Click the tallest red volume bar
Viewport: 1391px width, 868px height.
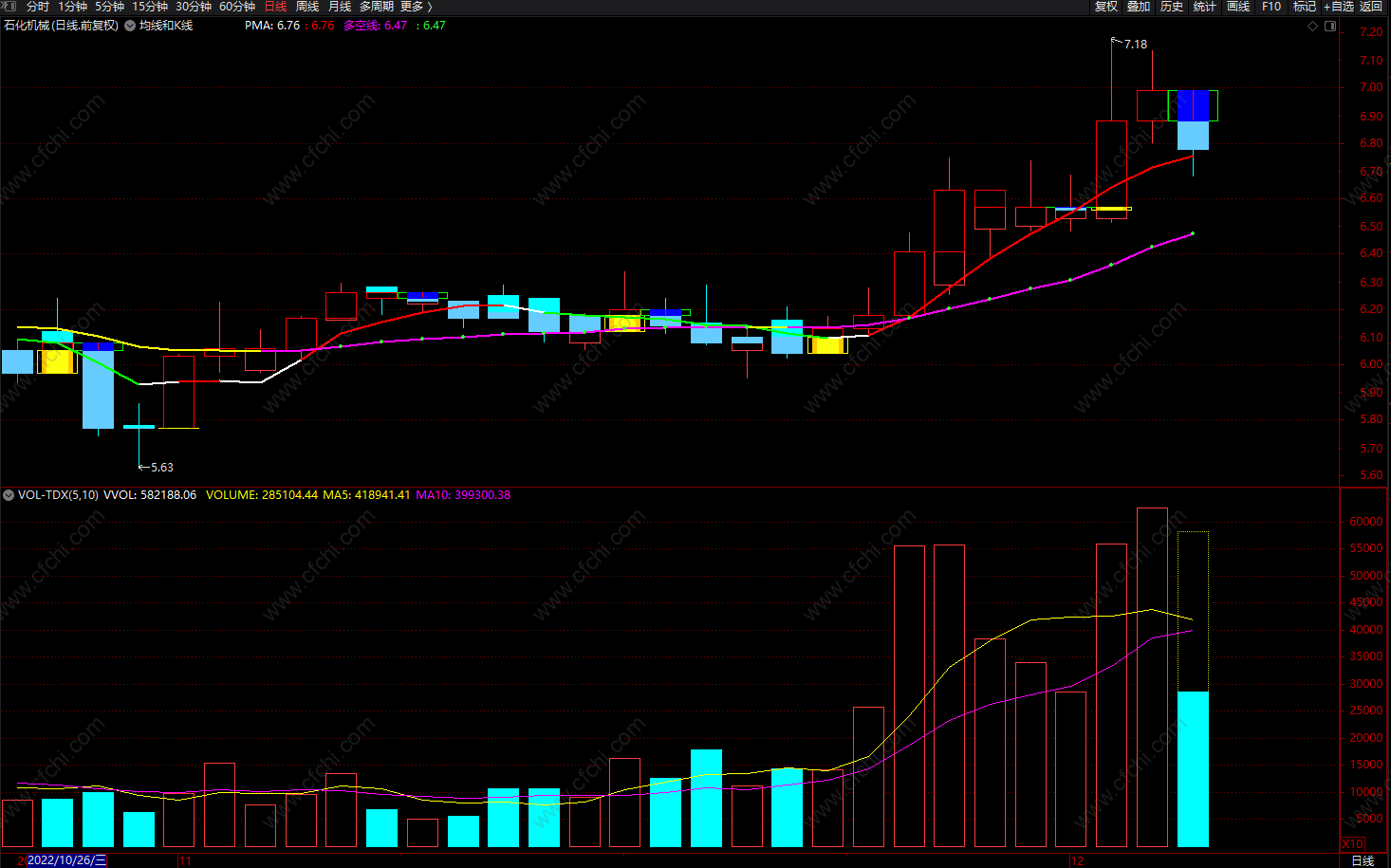[x=1152, y=677]
